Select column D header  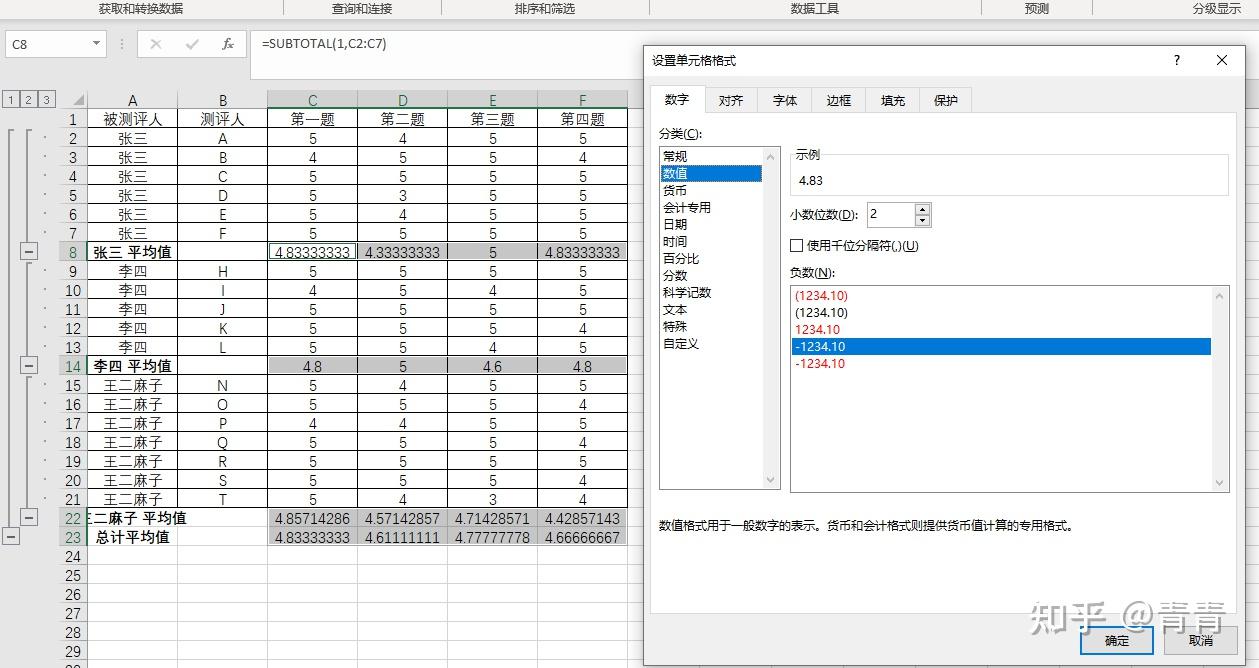pyautogui.click(x=403, y=100)
